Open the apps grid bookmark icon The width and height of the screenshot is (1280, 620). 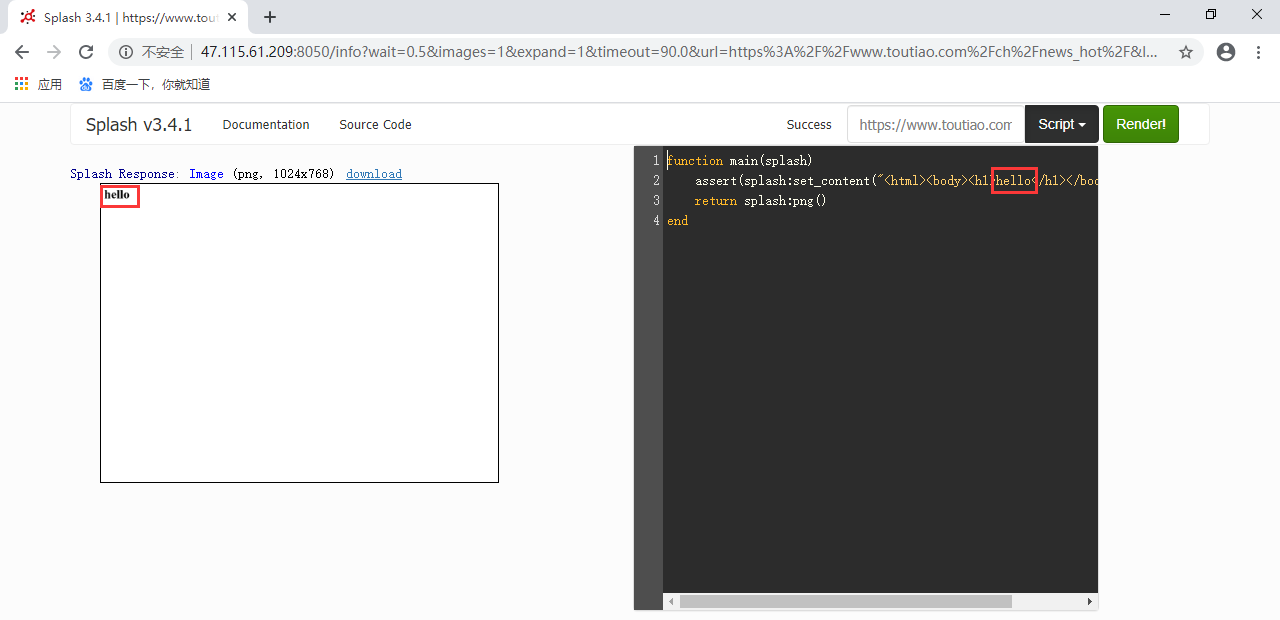tap(22, 84)
